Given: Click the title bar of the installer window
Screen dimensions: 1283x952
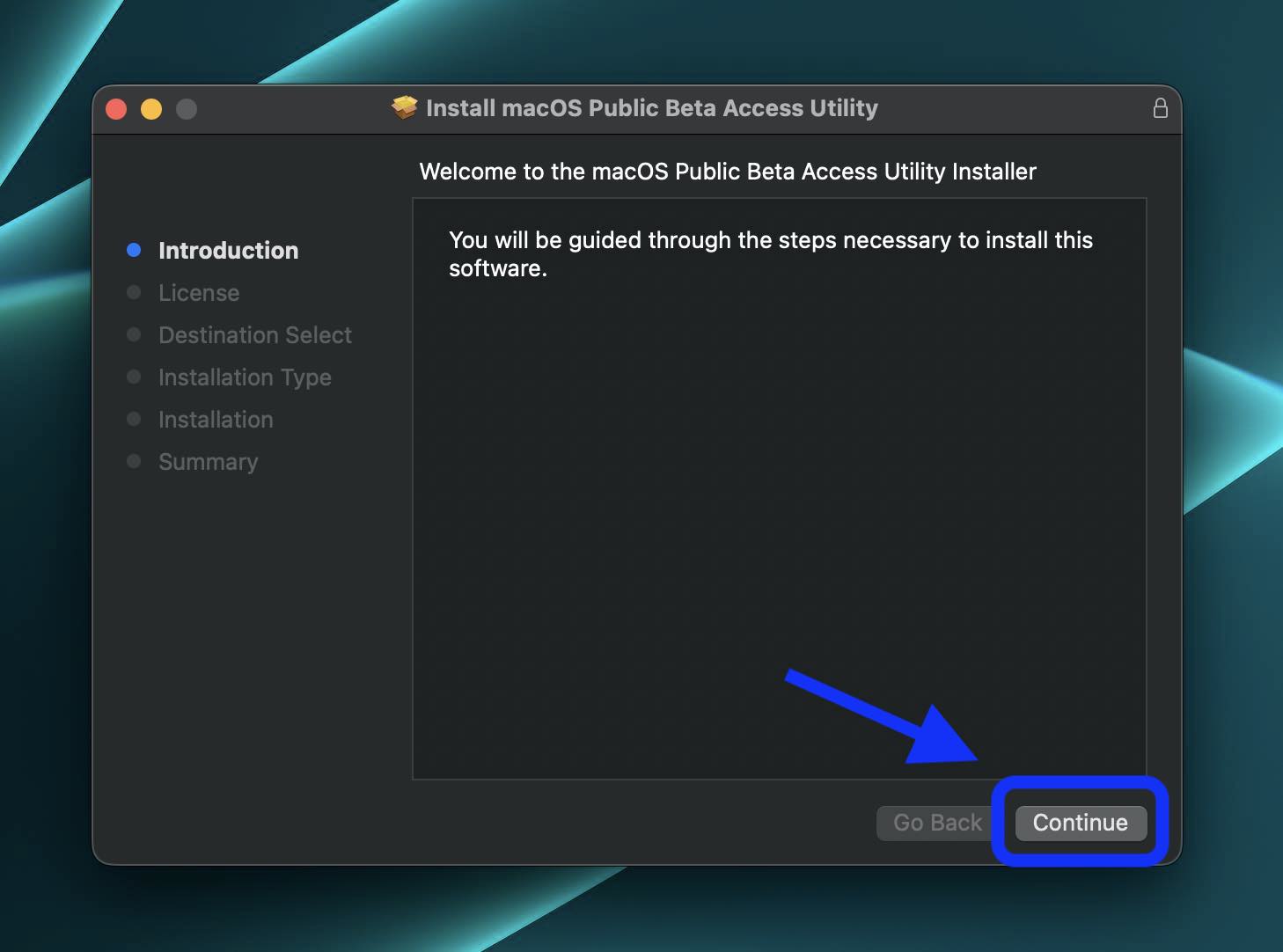Looking at the screenshot, I should 640,107.
